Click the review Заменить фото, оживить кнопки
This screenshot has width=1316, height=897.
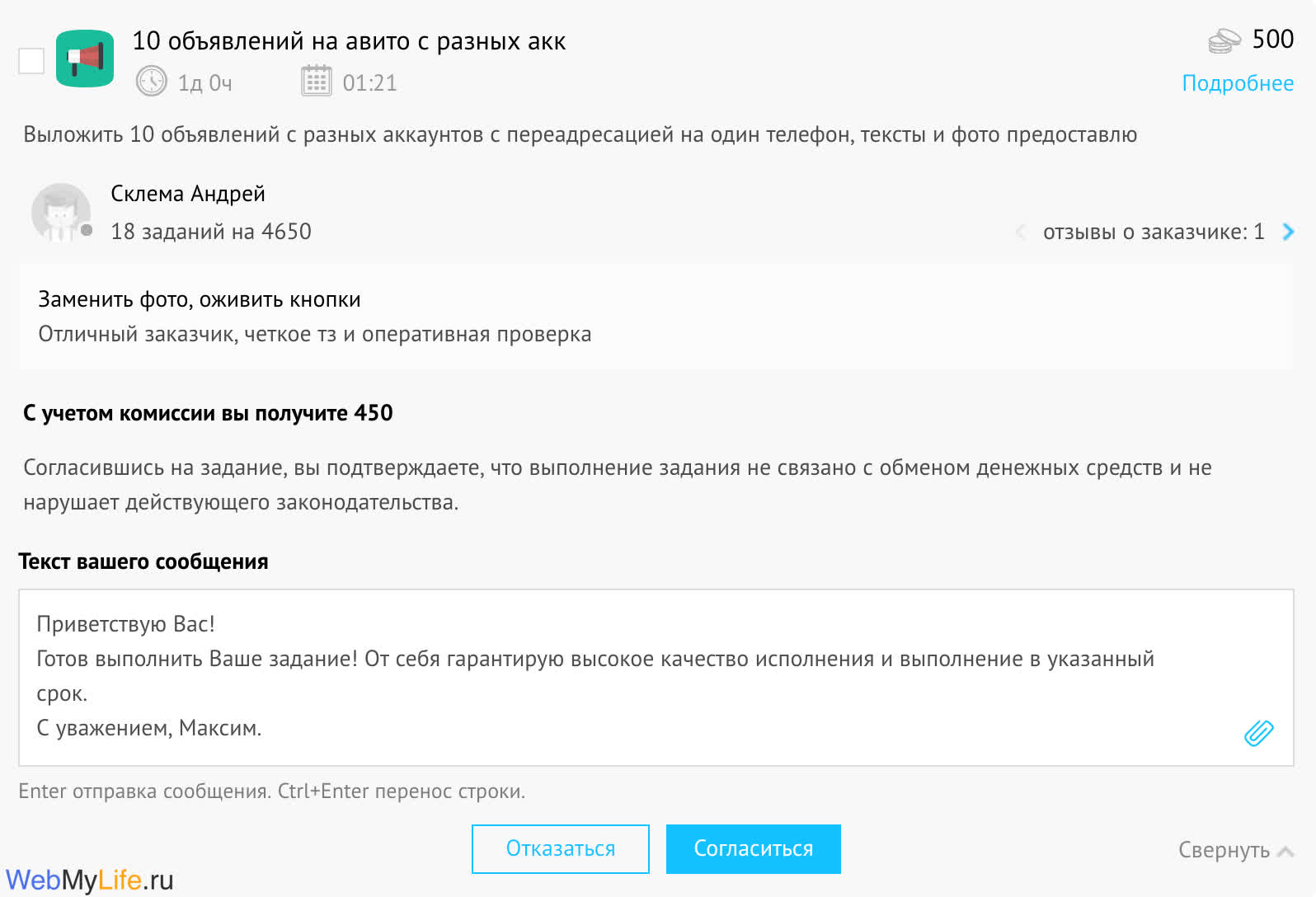pyautogui.click(x=200, y=299)
